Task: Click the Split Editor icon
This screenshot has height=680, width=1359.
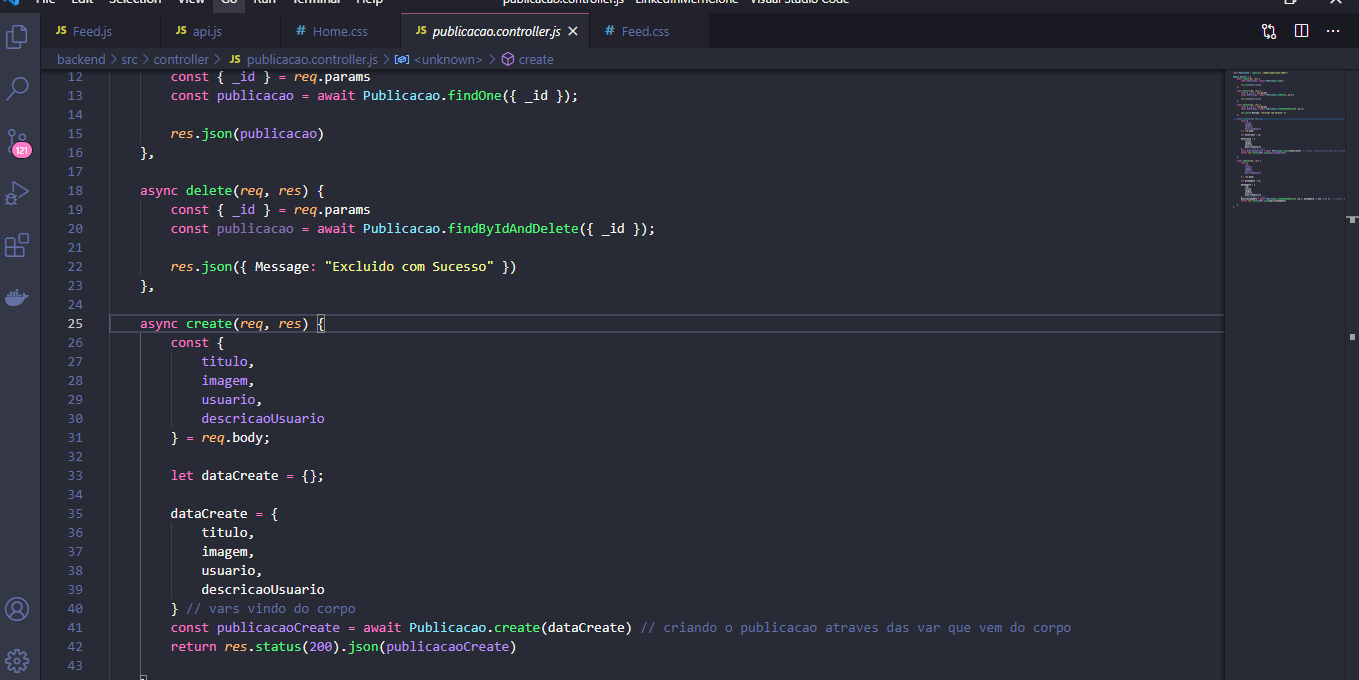Action: [1301, 31]
